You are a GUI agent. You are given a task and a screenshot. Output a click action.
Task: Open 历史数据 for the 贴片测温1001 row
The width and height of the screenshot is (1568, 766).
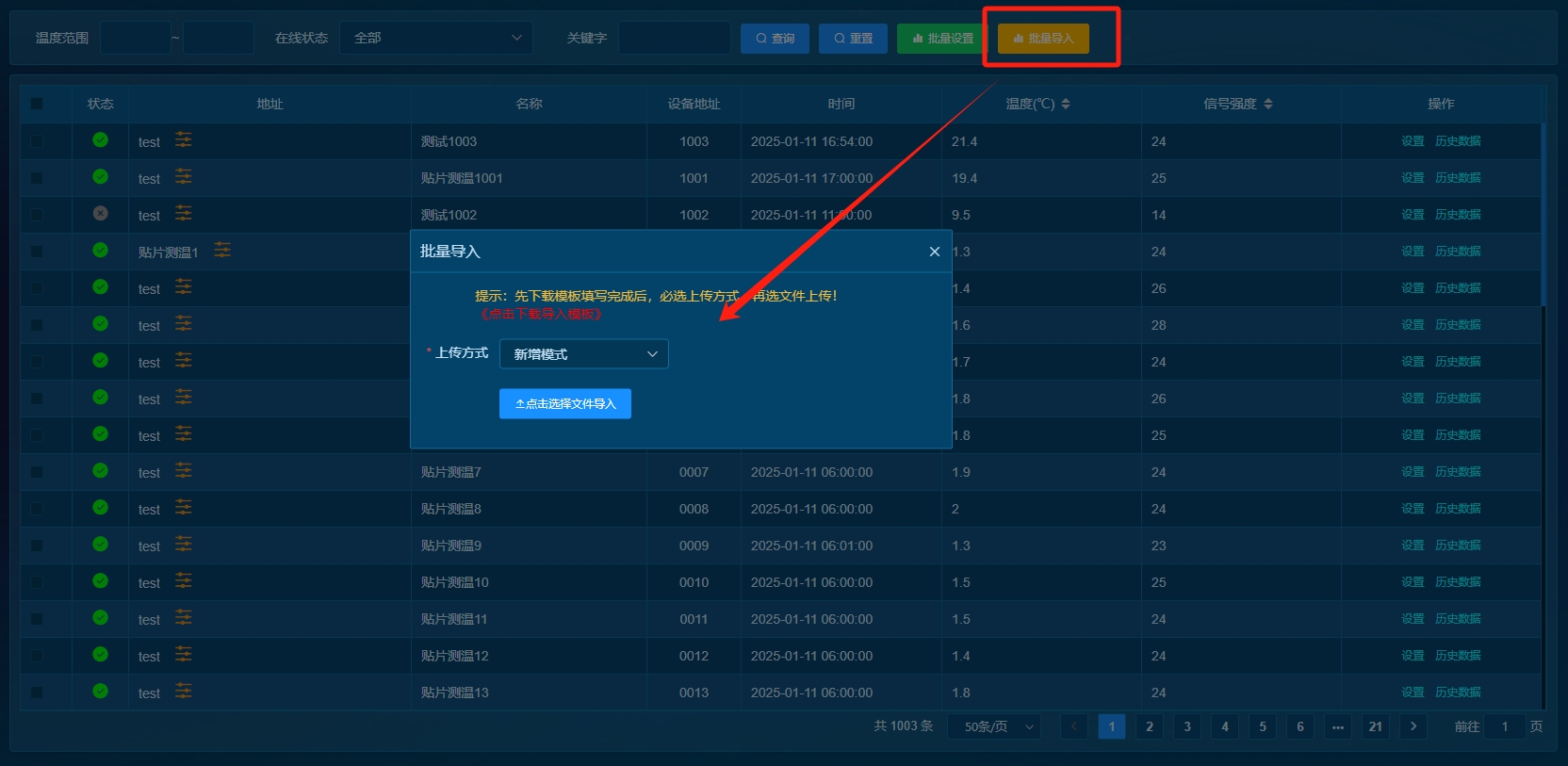coord(1458,178)
